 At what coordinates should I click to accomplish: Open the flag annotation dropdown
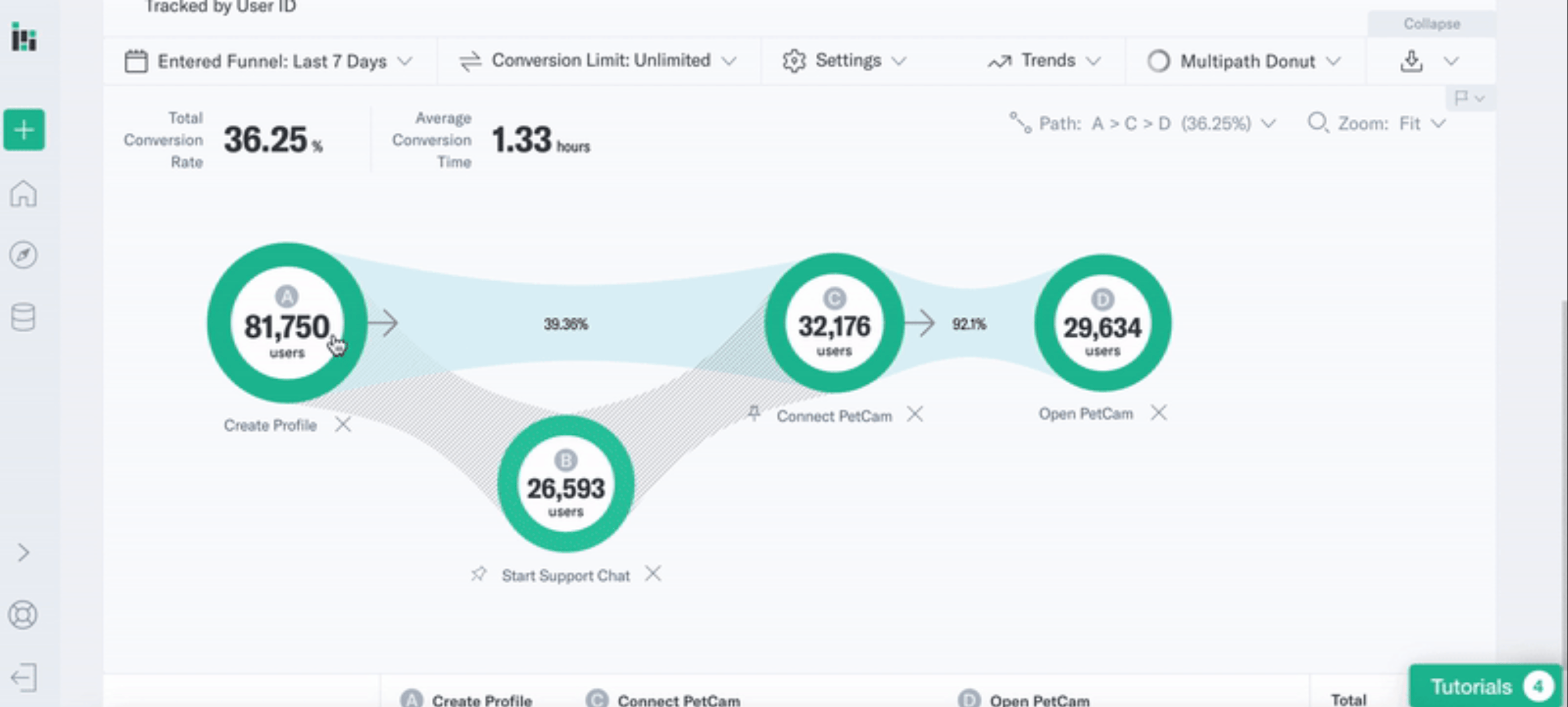tap(1469, 98)
